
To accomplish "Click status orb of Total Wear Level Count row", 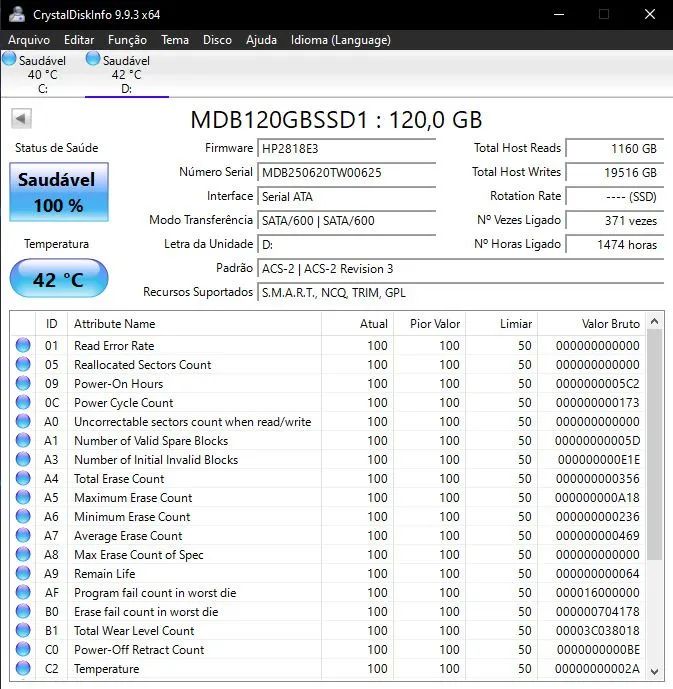I will (x=23, y=631).
